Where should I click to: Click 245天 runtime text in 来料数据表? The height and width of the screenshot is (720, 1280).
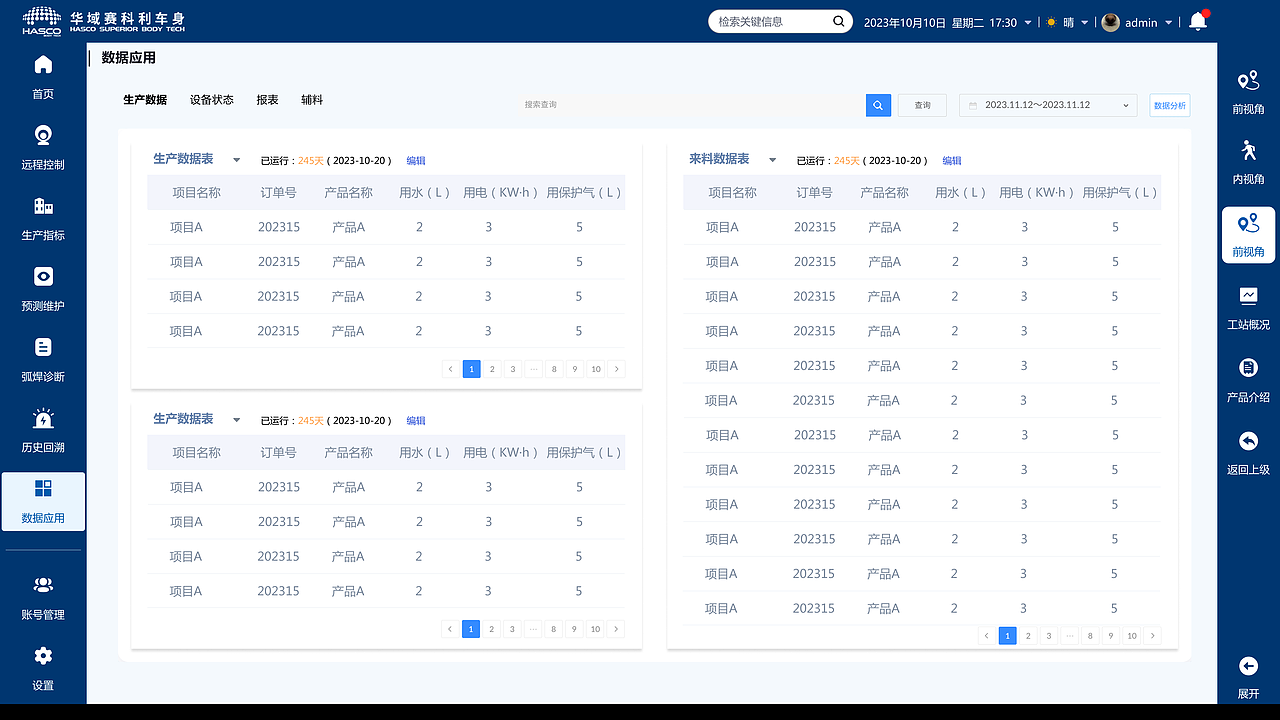coord(847,161)
